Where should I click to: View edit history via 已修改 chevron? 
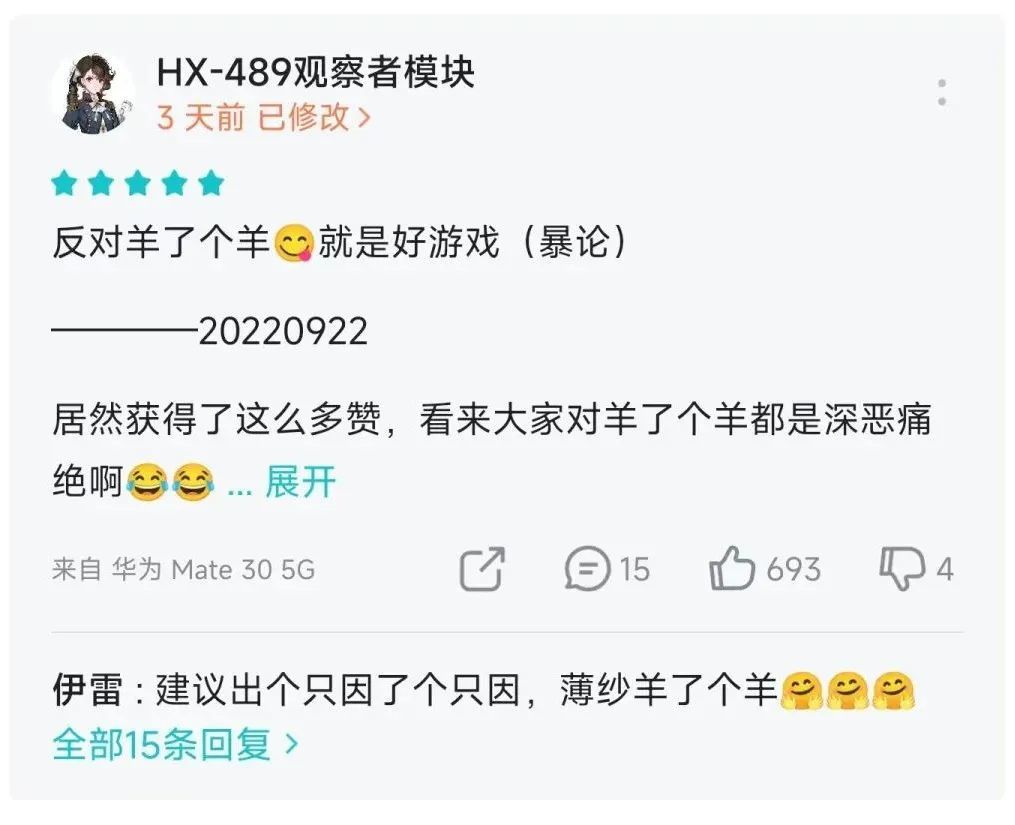(315, 117)
